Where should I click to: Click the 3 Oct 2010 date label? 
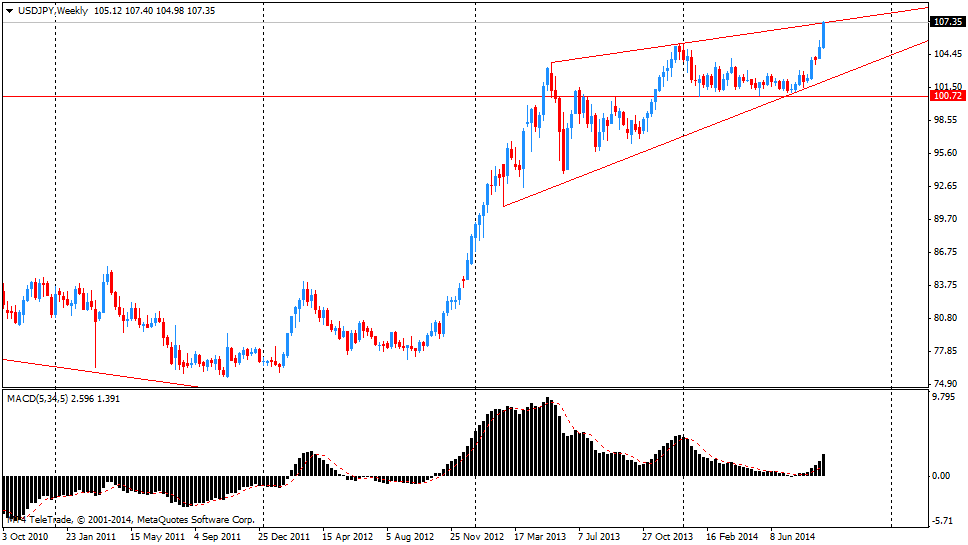coord(25,536)
